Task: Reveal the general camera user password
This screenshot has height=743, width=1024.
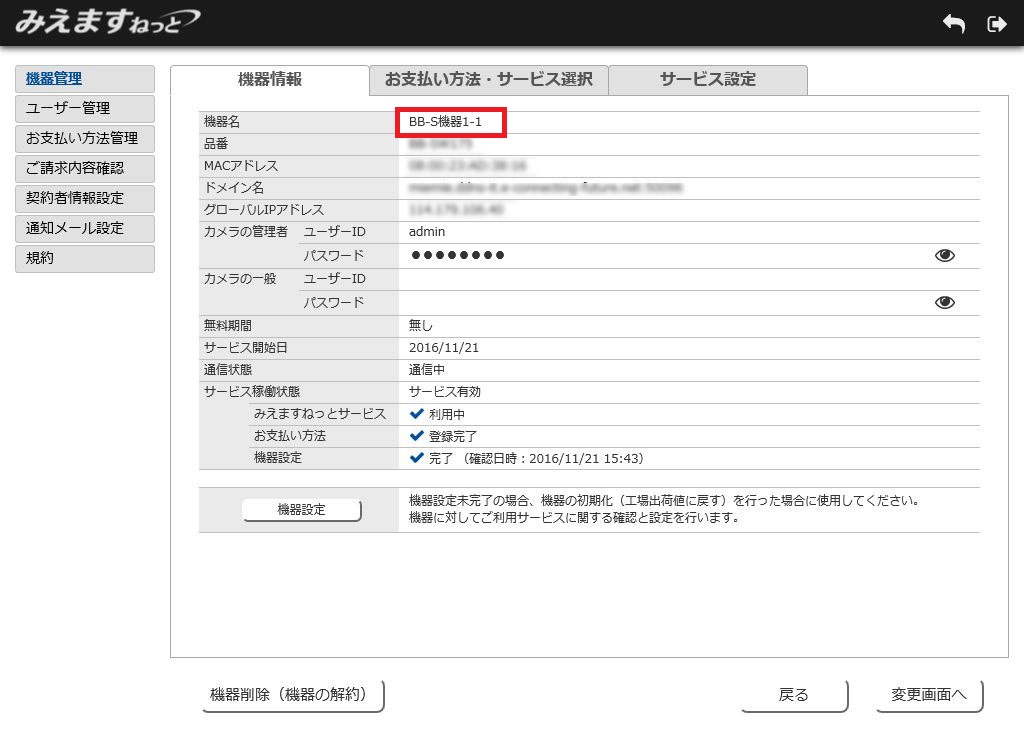Action: click(x=944, y=303)
